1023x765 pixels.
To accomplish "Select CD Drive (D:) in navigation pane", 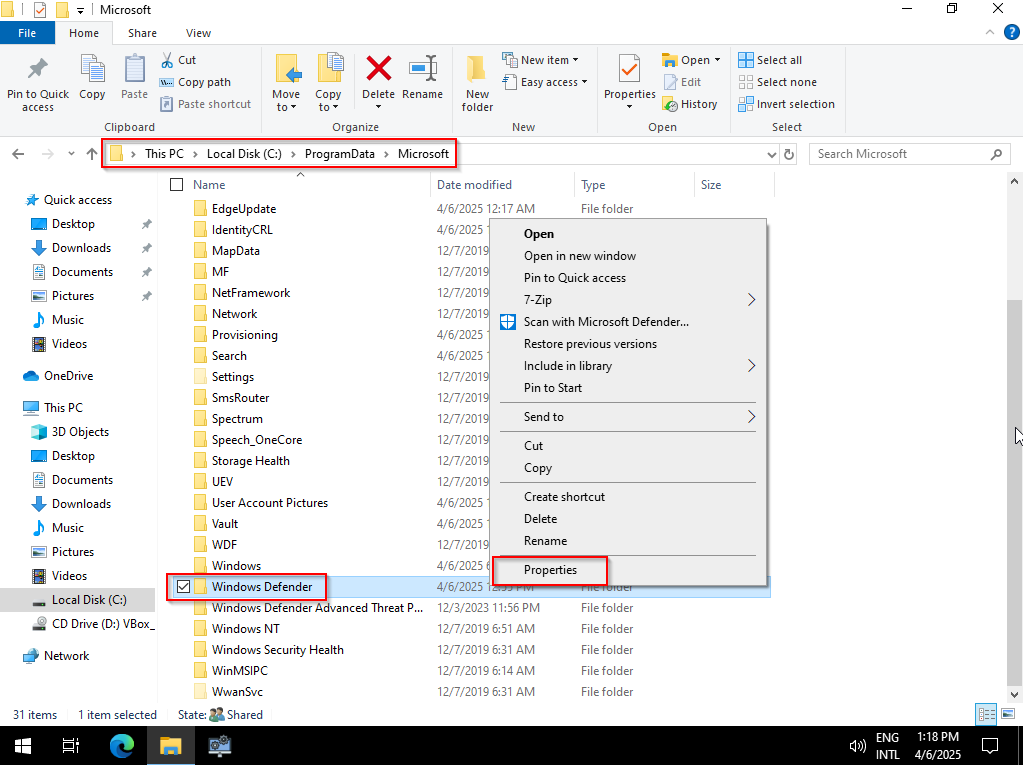I will tap(93, 624).
